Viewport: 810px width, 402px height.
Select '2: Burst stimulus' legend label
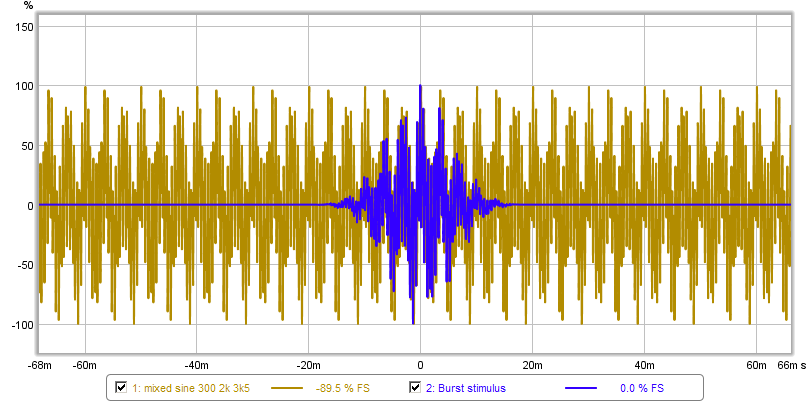[x=465, y=388]
